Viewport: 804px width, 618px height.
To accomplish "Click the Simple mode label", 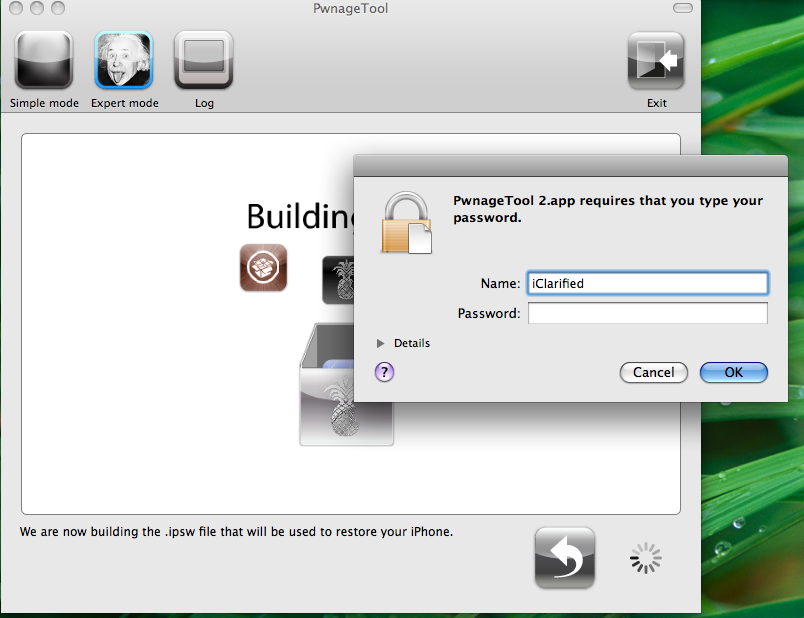I will [x=44, y=103].
